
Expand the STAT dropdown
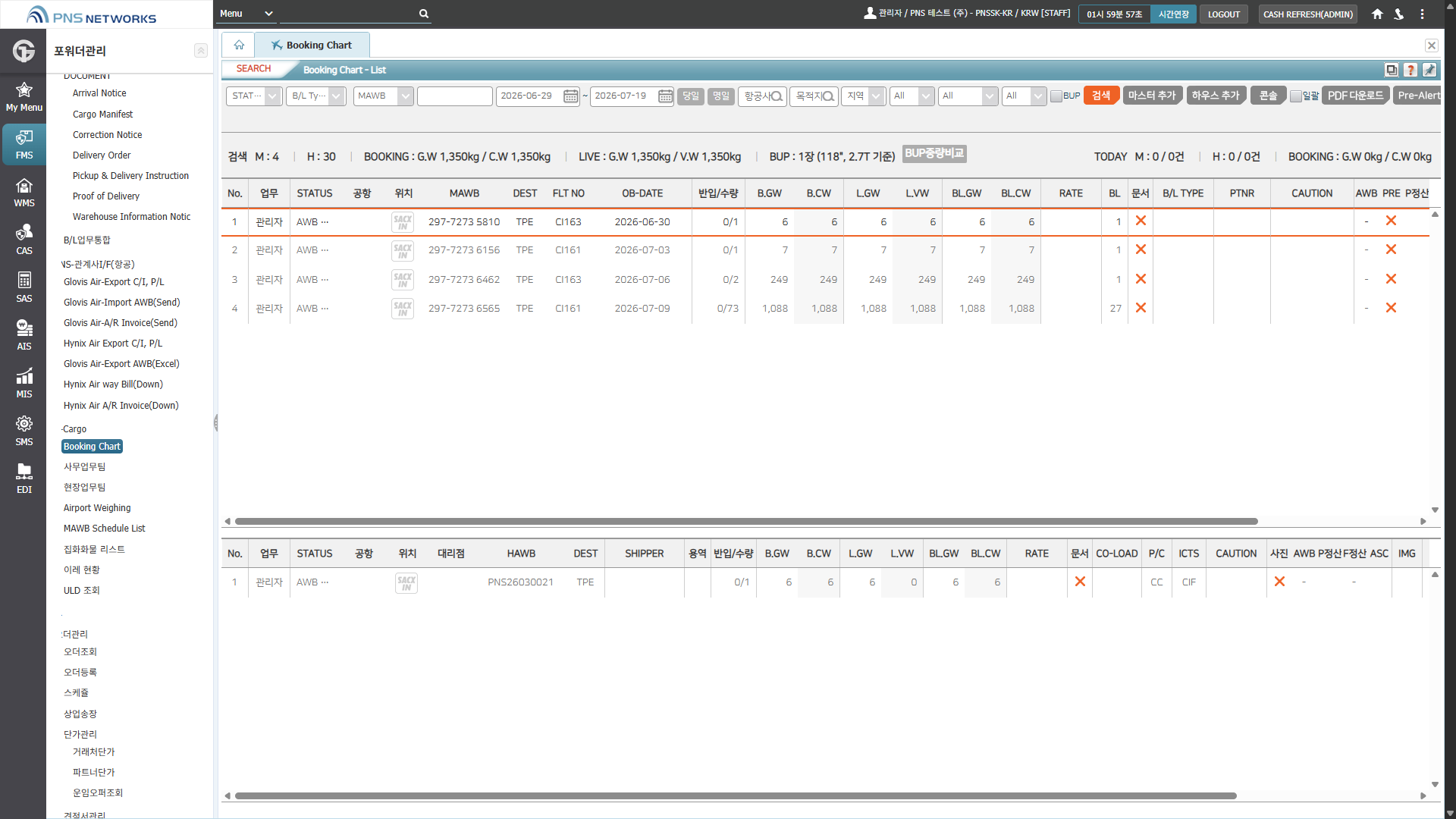[254, 96]
